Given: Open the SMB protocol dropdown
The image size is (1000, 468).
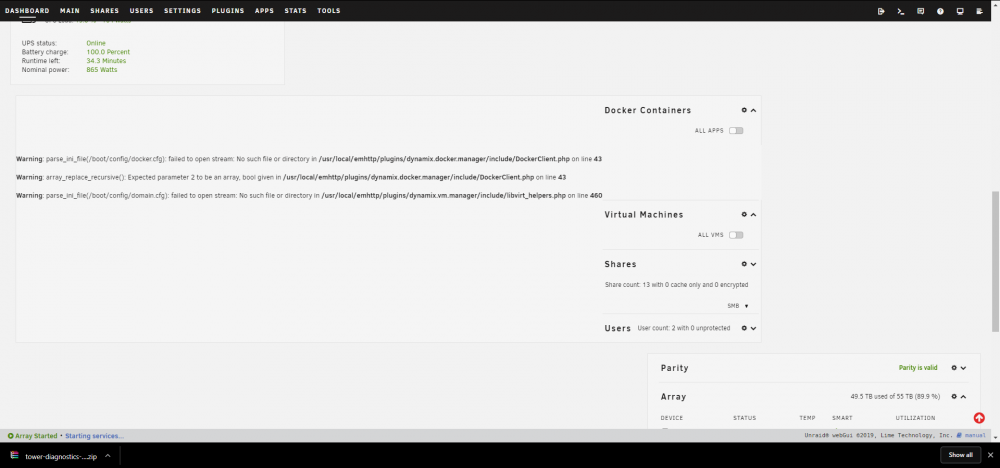Looking at the screenshot, I should 738,306.
